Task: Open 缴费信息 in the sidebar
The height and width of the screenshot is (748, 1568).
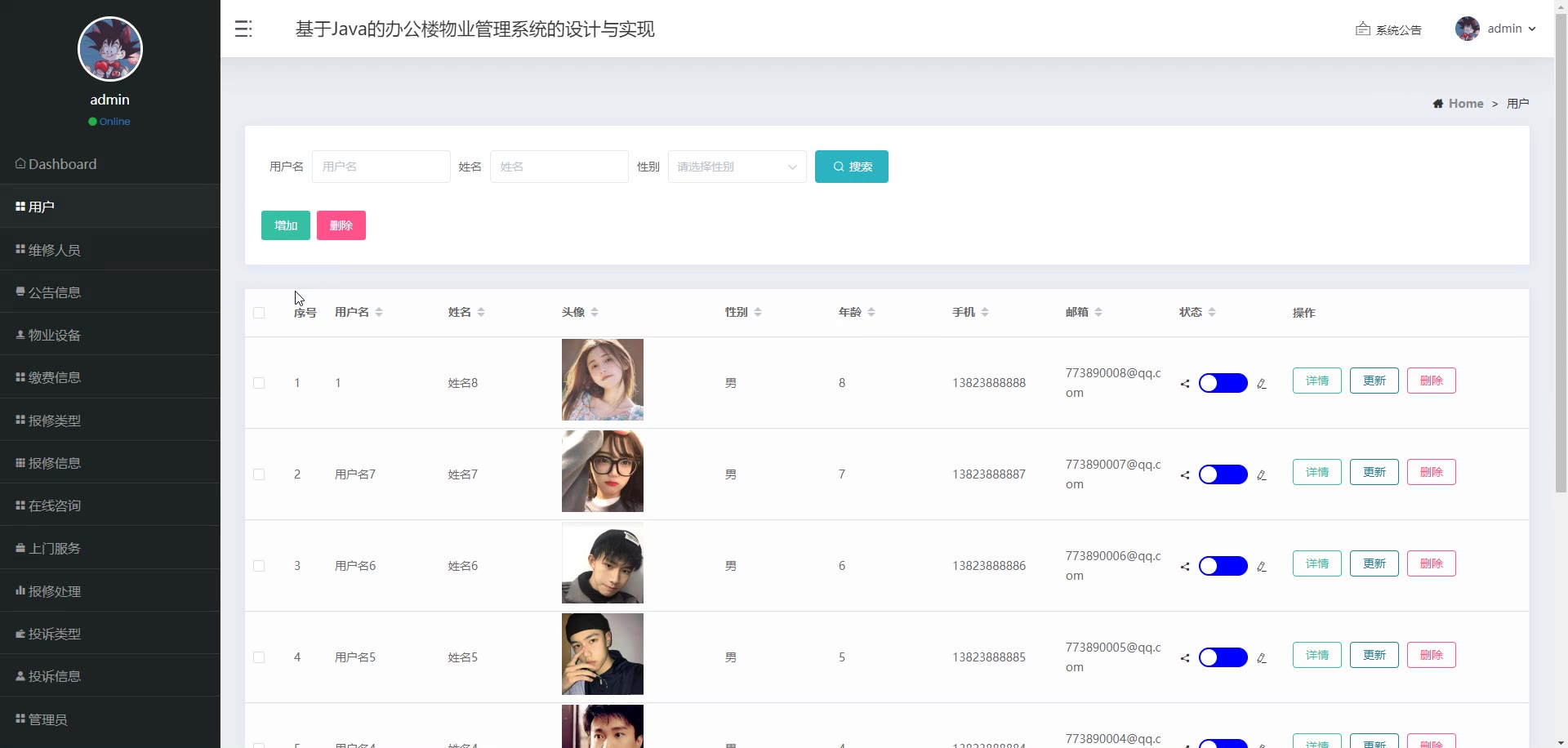Action: (x=110, y=377)
